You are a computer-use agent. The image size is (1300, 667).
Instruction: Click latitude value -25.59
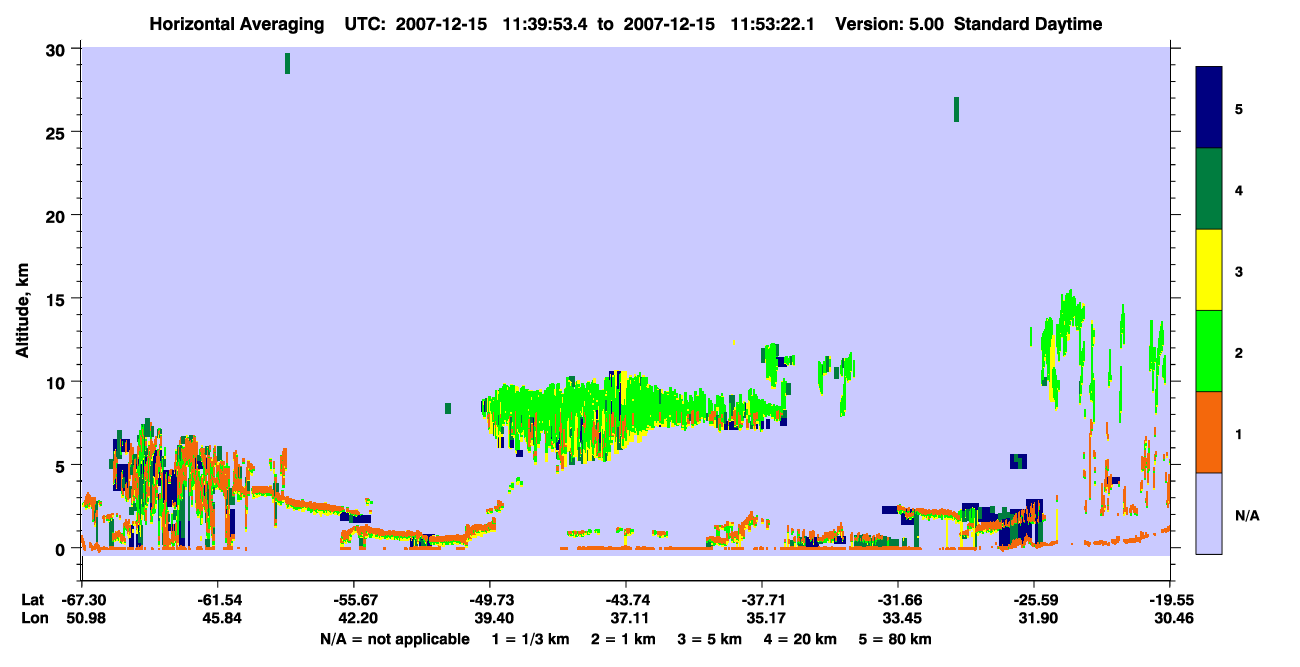coord(1034,600)
